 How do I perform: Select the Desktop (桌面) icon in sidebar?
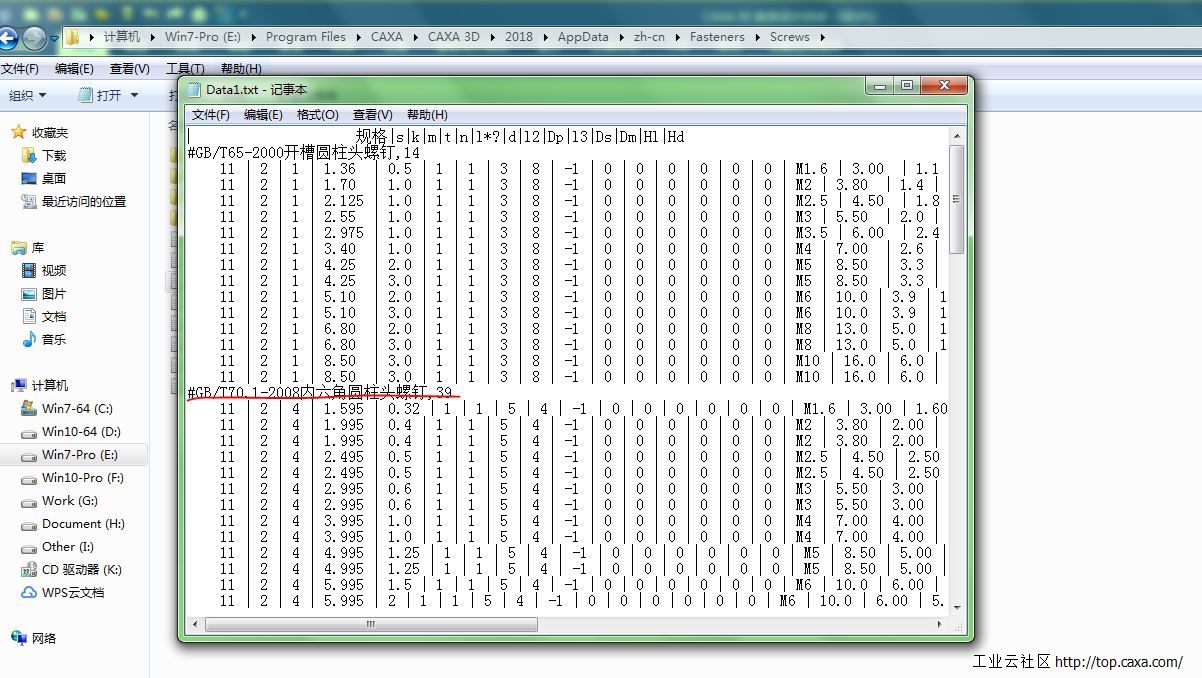(29, 178)
